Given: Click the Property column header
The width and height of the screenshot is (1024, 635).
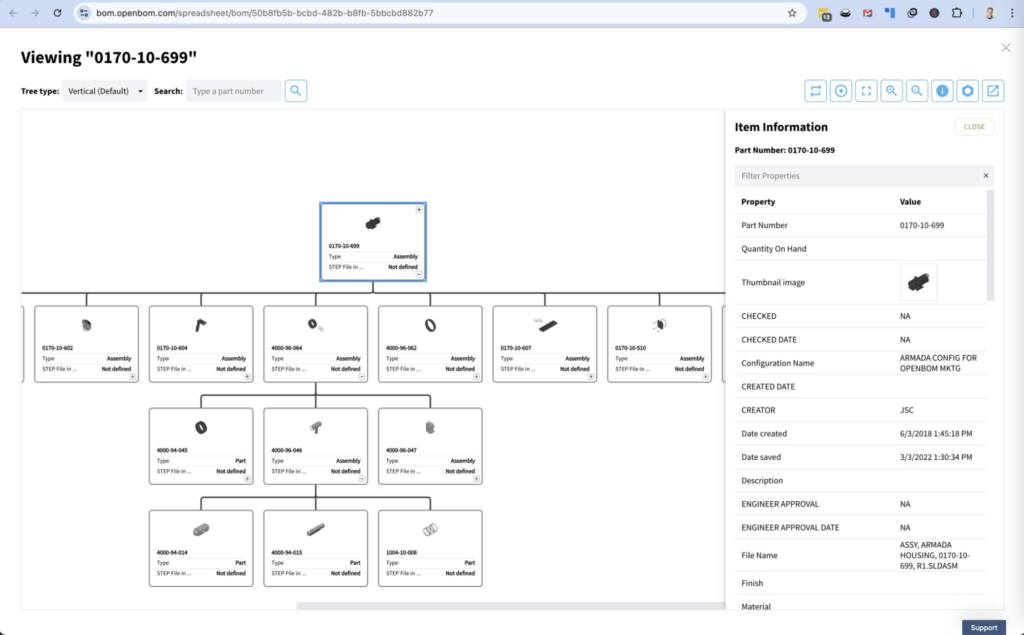Looking at the screenshot, I should (758, 202).
